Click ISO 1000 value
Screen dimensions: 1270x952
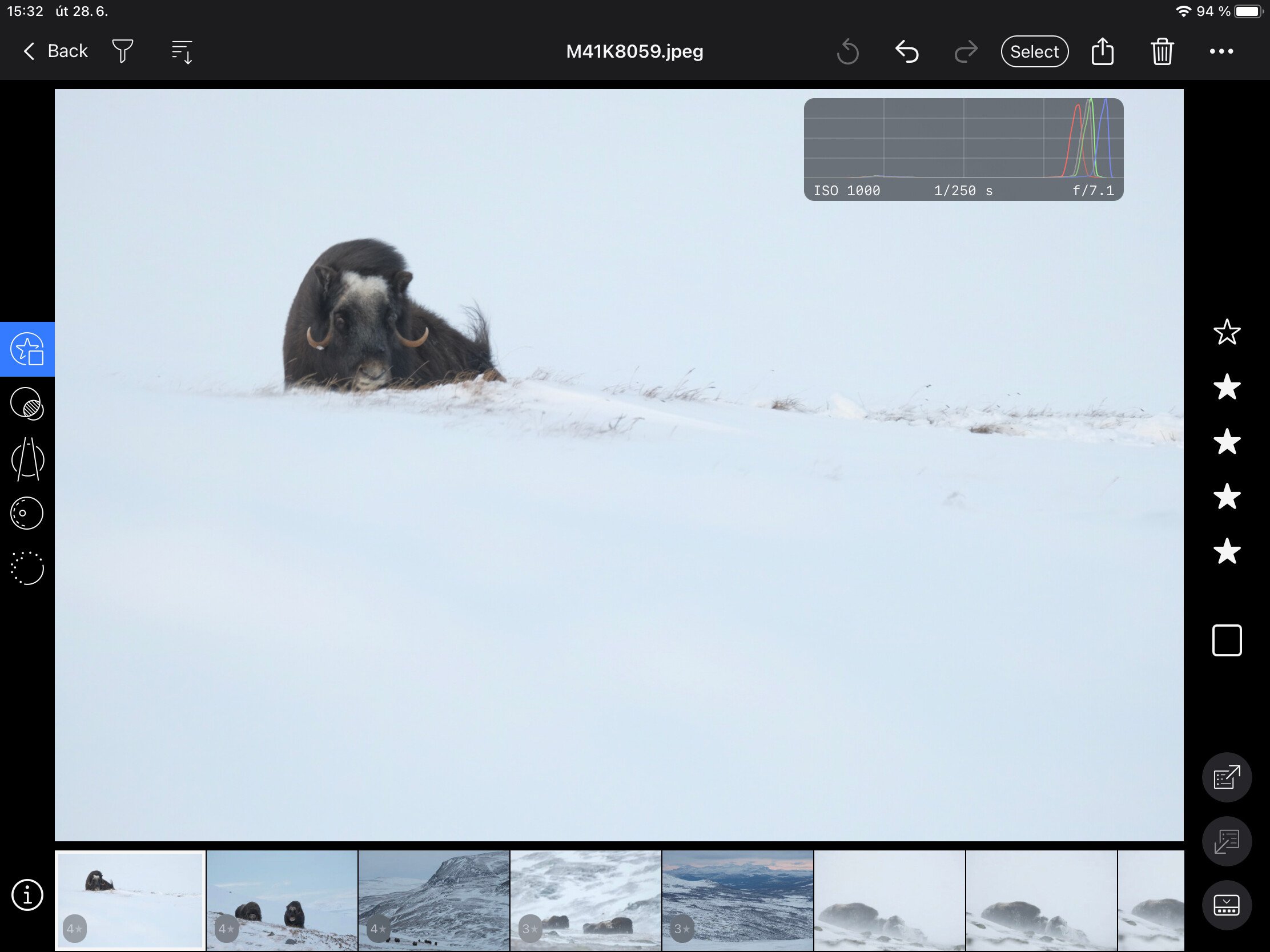point(847,191)
